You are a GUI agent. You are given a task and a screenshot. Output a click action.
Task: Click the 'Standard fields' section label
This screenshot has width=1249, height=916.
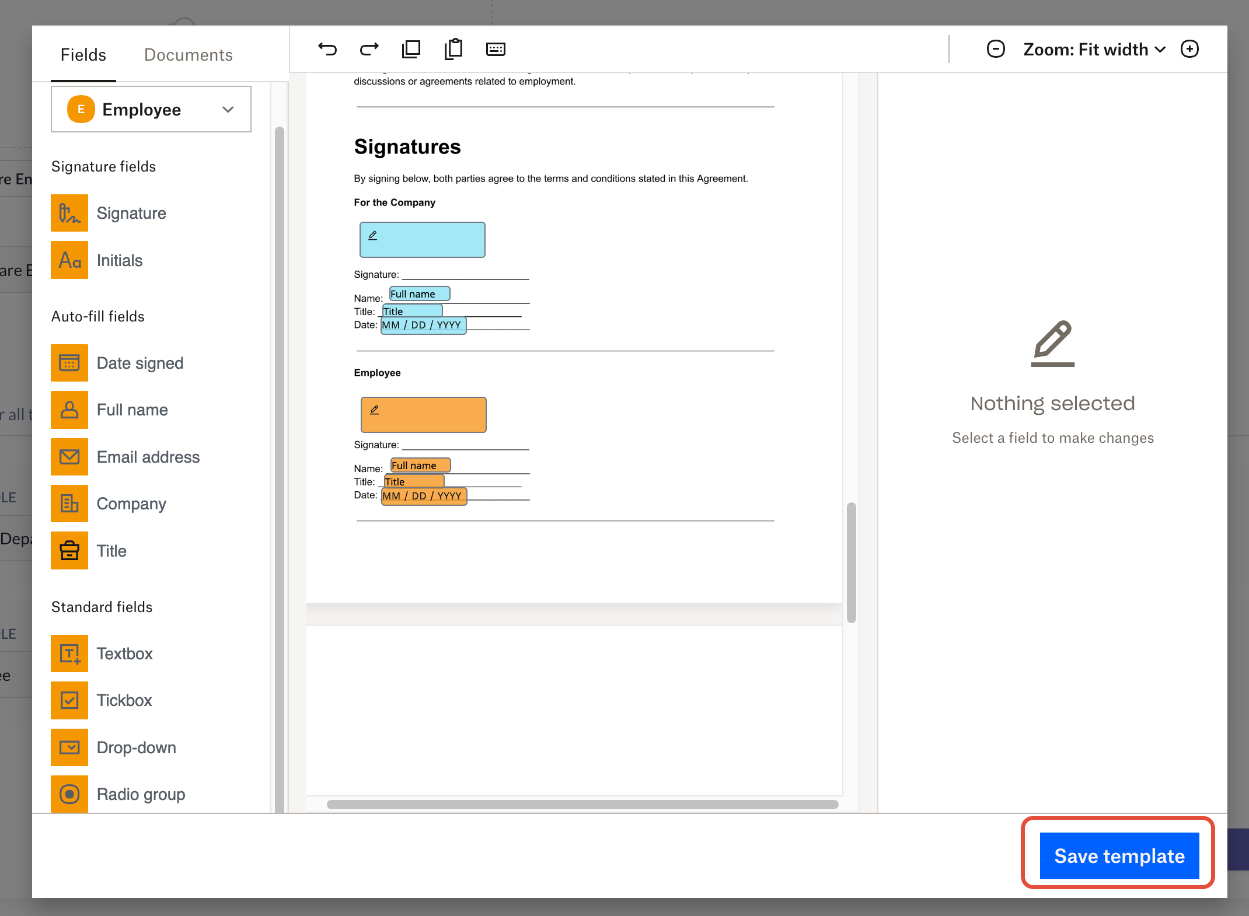tap(102, 607)
